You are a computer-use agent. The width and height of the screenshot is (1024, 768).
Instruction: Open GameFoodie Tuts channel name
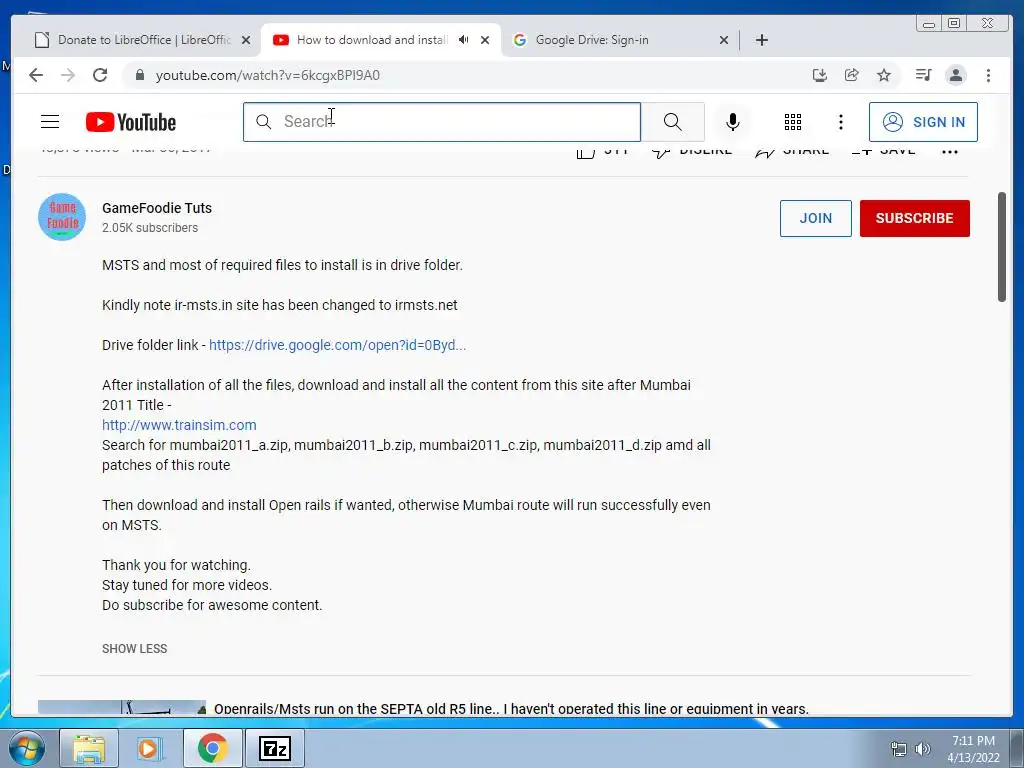(x=157, y=208)
